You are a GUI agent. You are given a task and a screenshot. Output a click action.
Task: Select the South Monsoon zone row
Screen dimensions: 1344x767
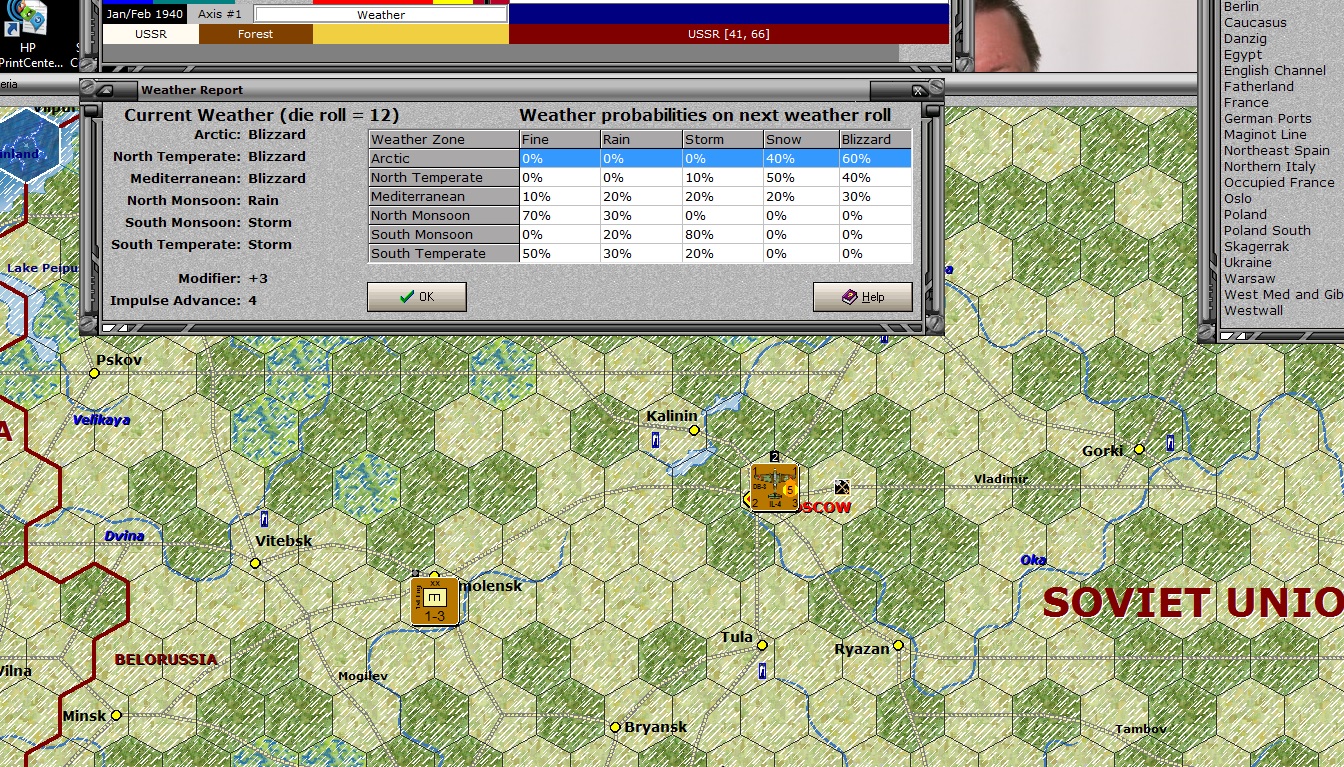coord(640,234)
